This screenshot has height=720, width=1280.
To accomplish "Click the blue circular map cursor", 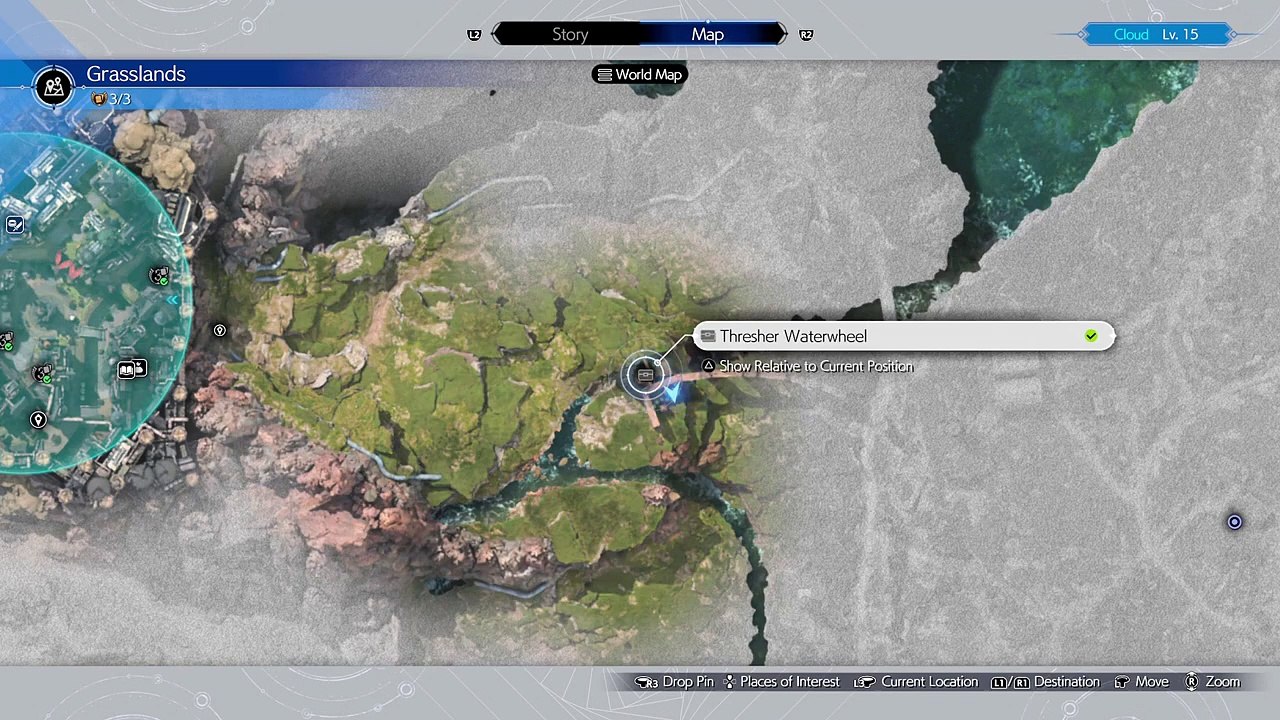I will coord(1234,522).
